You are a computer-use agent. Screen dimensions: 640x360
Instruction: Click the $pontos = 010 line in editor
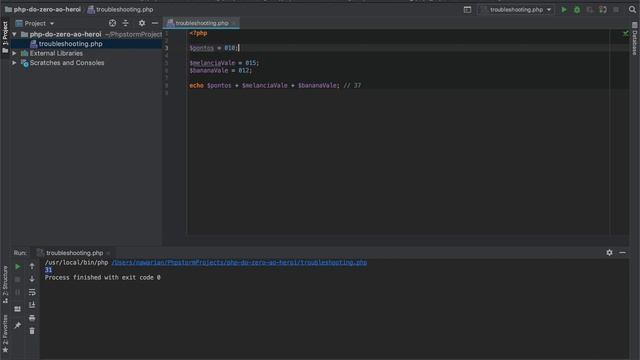pyautogui.click(x=214, y=48)
